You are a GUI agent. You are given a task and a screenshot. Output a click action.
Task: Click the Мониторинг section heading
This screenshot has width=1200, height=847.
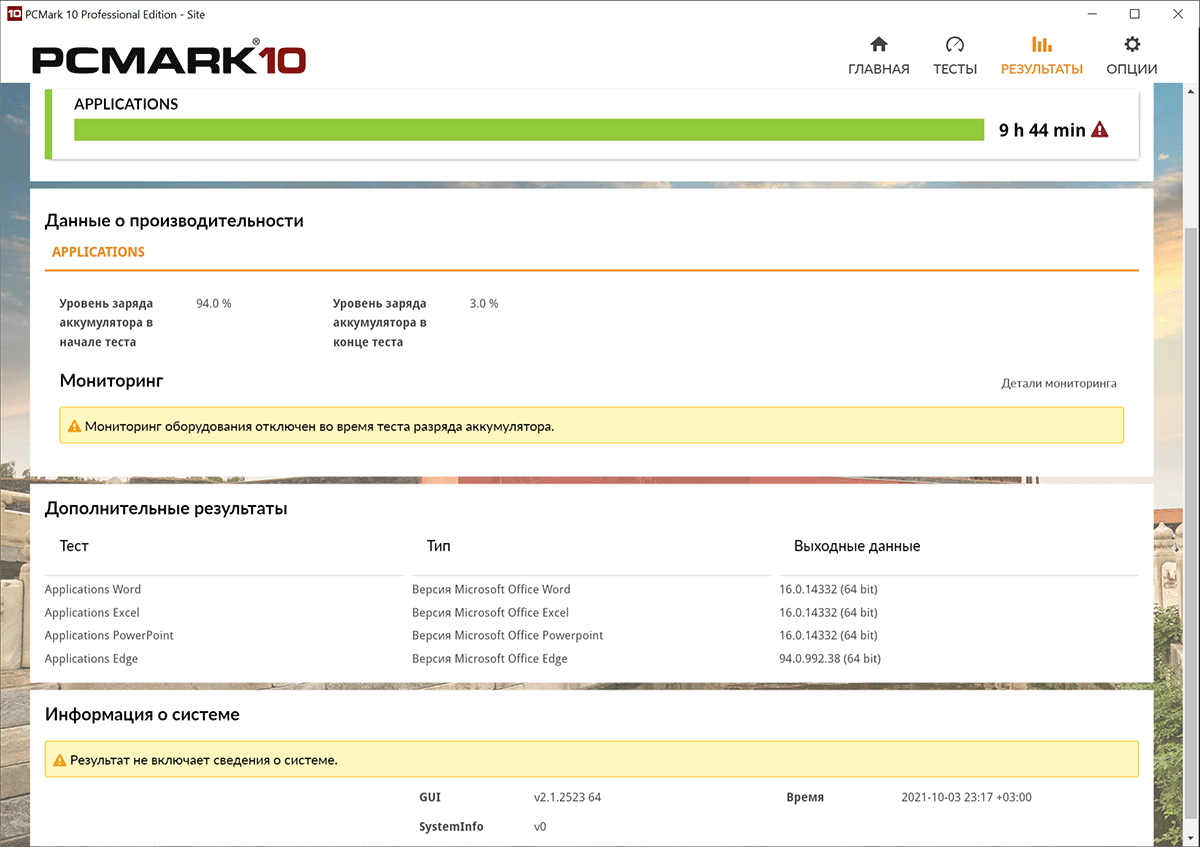point(111,381)
